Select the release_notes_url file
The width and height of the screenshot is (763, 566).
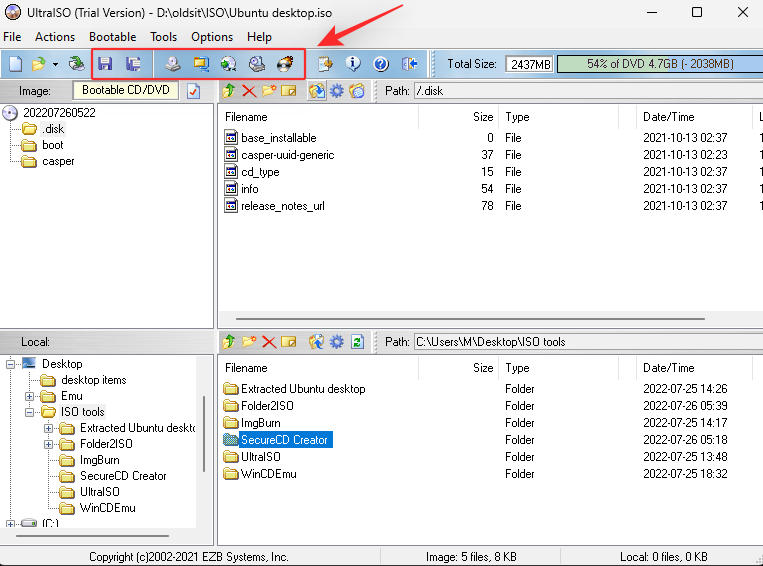tap(283, 206)
